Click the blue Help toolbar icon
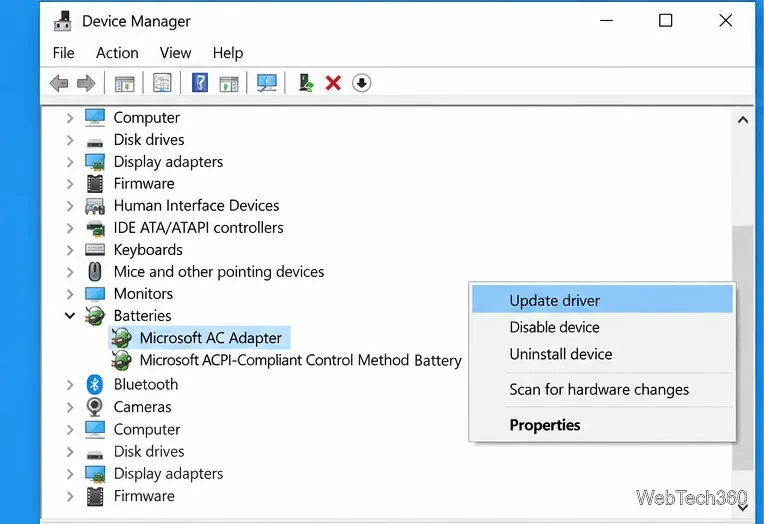 point(200,83)
